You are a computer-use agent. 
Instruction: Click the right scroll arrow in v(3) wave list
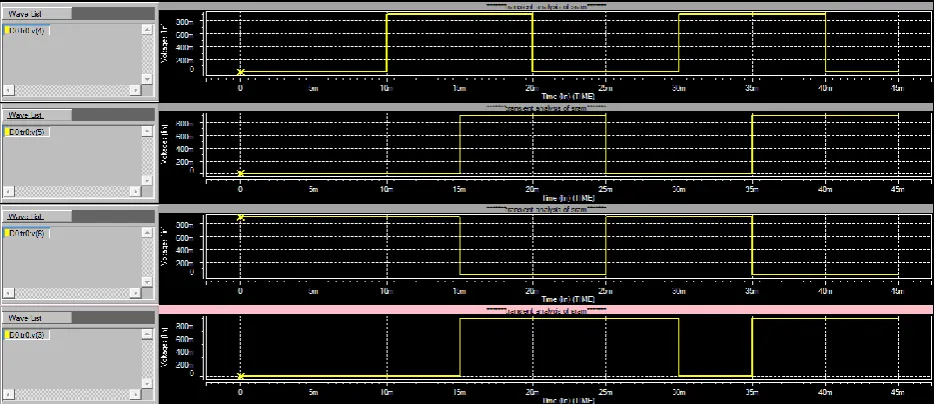click(136, 395)
